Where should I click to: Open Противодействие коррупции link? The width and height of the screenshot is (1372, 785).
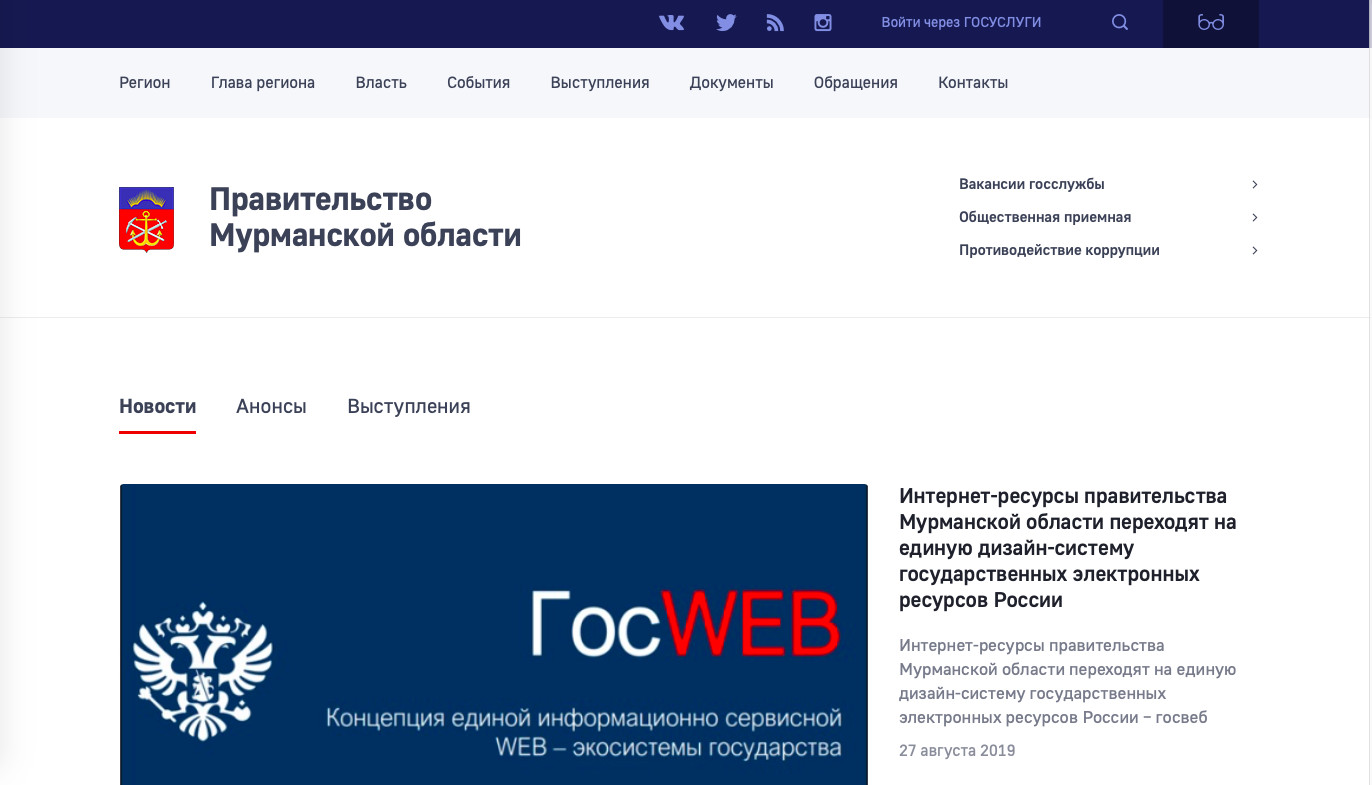(x=1059, y=250)
